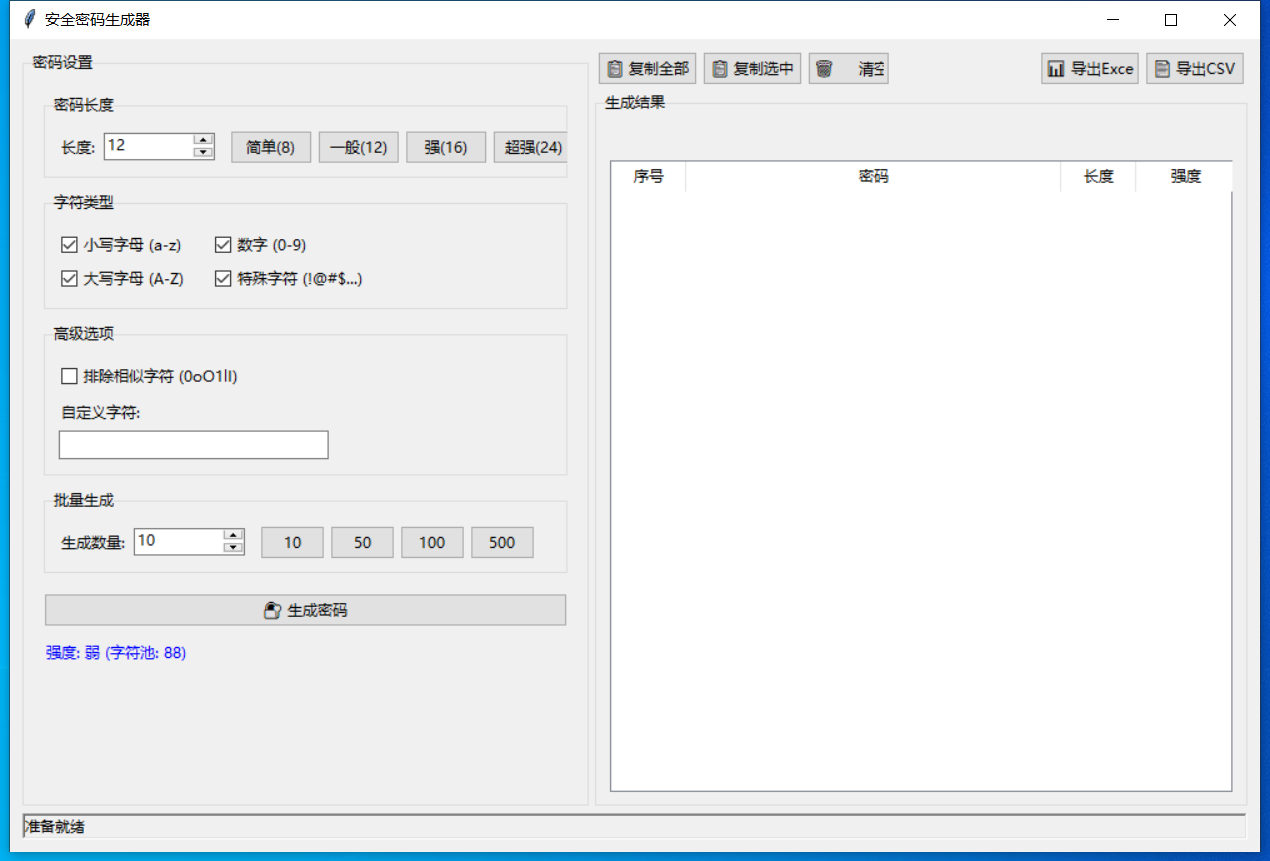Click the clipboard icon on 复制全部
Viewport: 1270px width, 861px height.
615,69
